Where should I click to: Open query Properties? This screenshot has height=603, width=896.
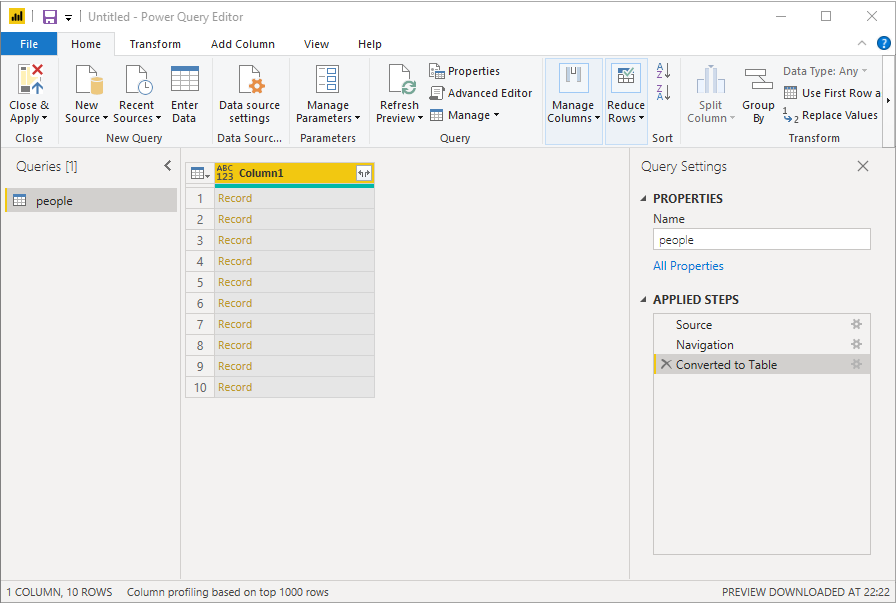tap(464, 71)
